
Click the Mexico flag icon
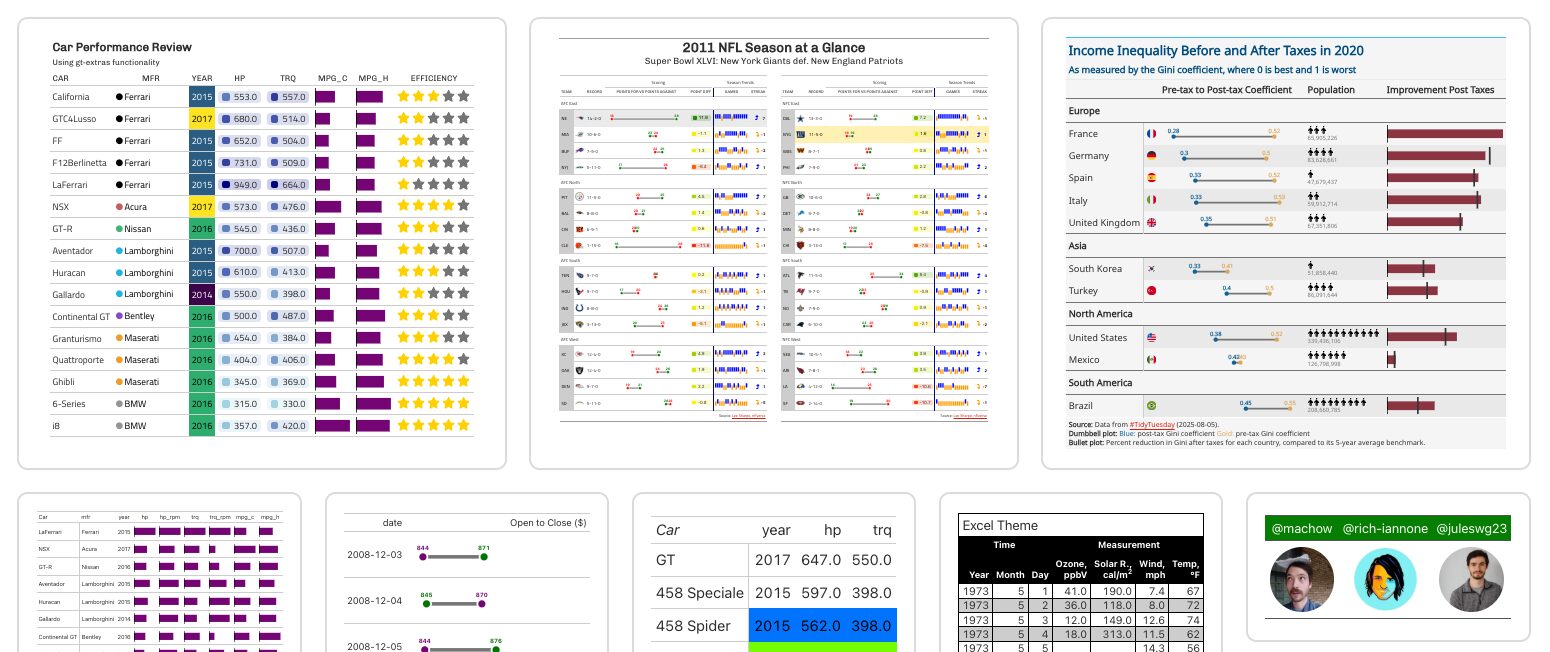click(1151, 359)
